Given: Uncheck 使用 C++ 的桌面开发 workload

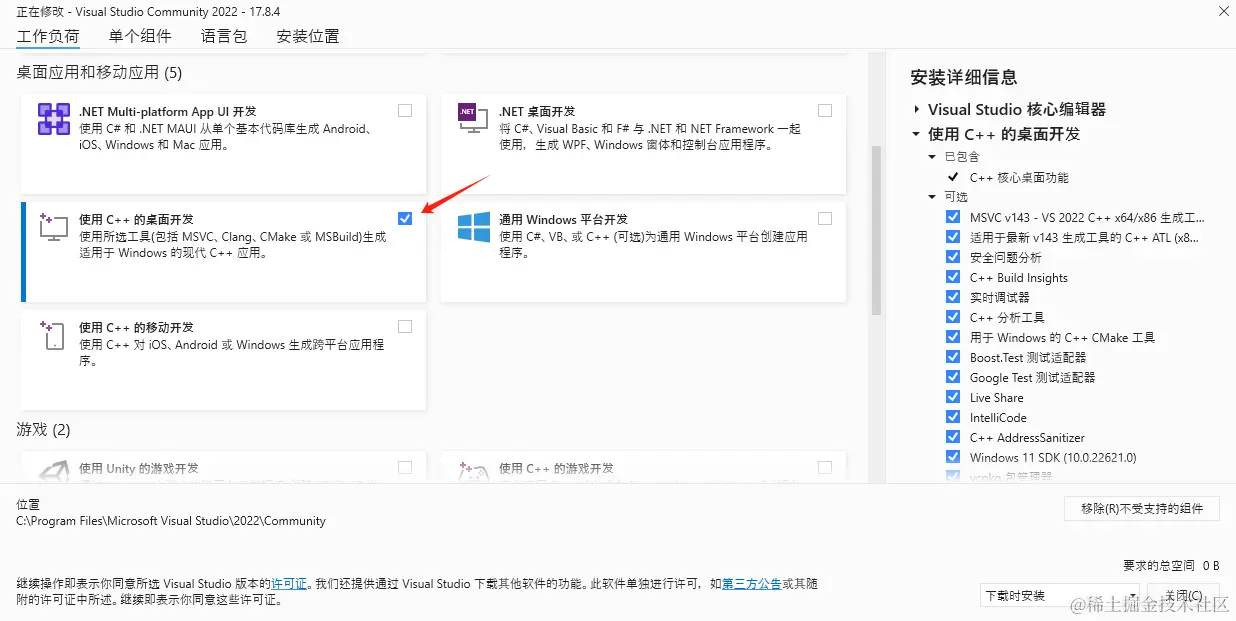Looking at the screenshot, I should coord(405,219).
